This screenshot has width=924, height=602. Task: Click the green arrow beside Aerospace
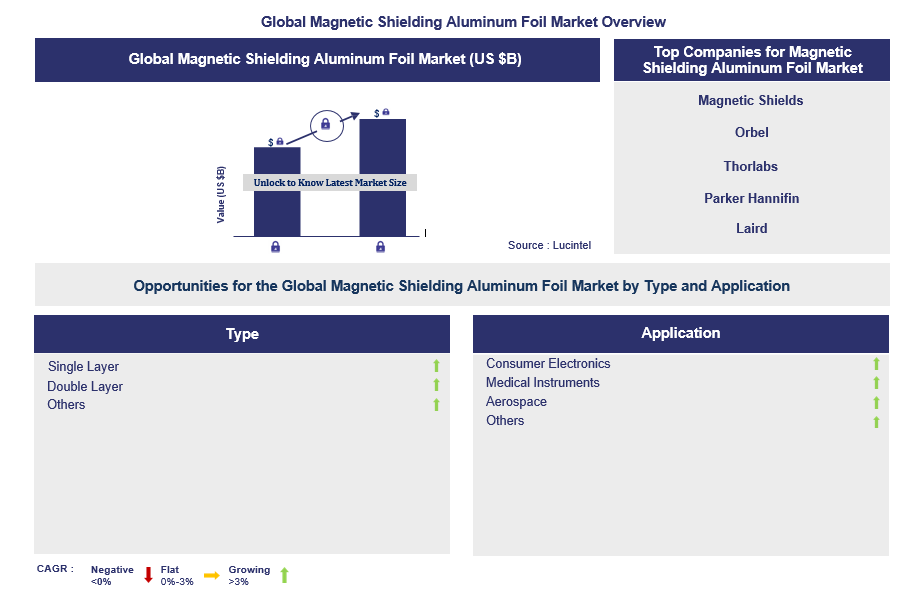pyautogui.click(x=876, y=402)
